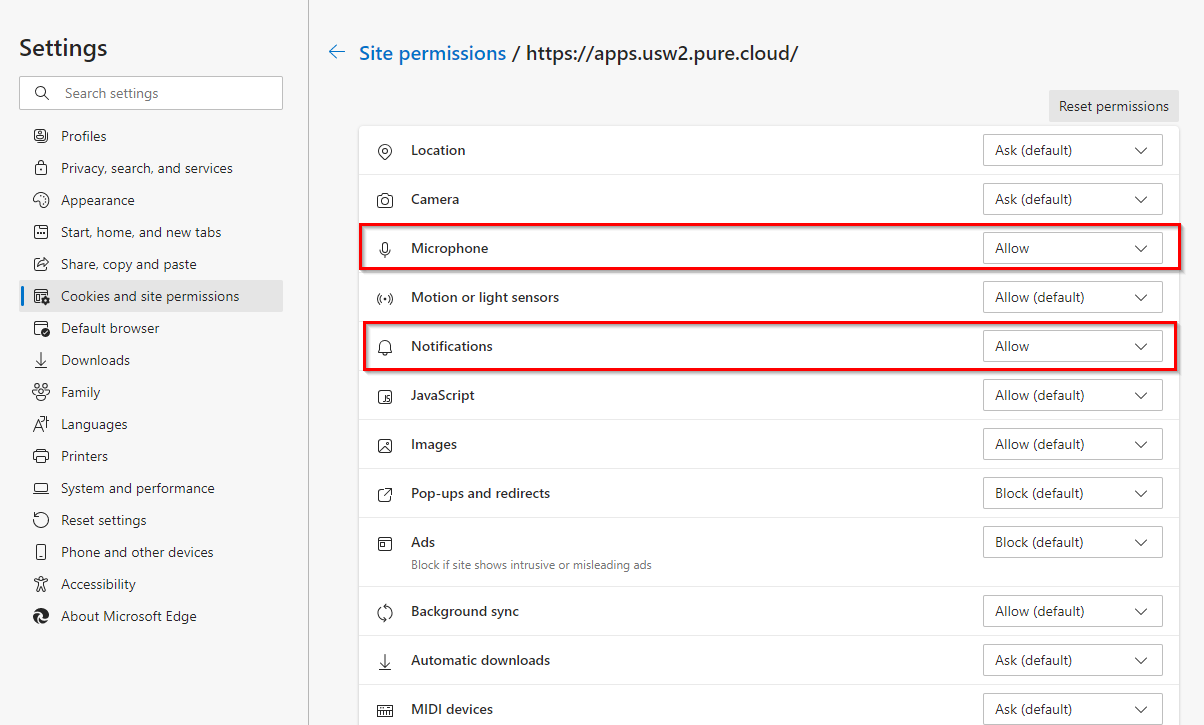Open the Microphone permission dropdown
Viewport: 1204px width, 725px height.
point(1072,249)
